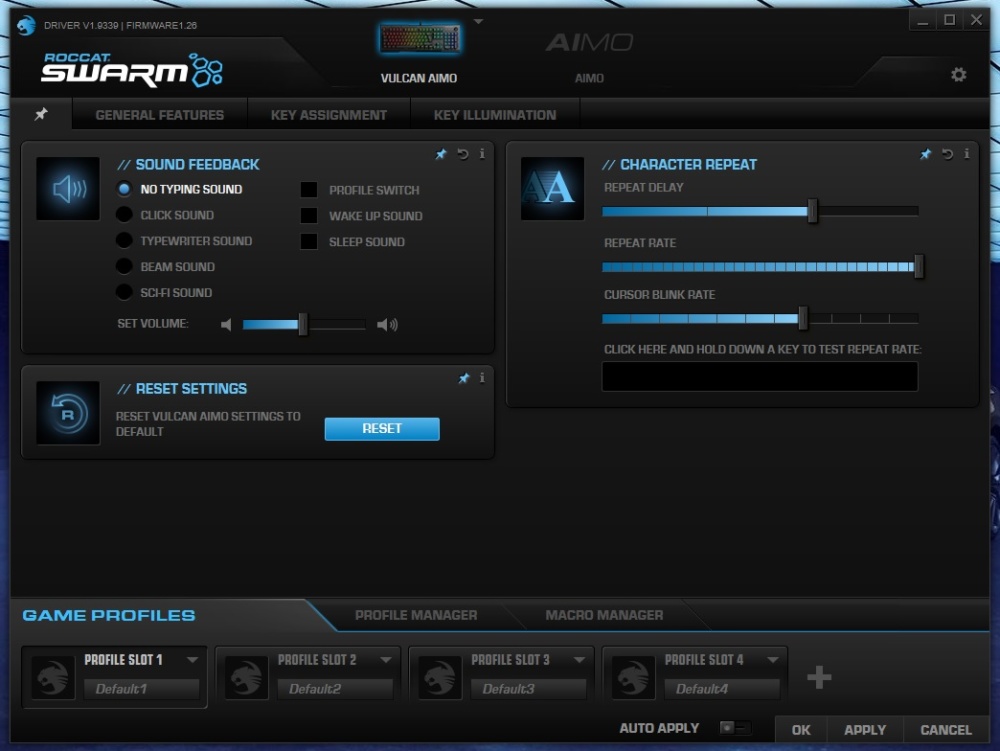Click the high volume speaker icon
This screenshot has height=751, width=1000.
click(387, 324)
